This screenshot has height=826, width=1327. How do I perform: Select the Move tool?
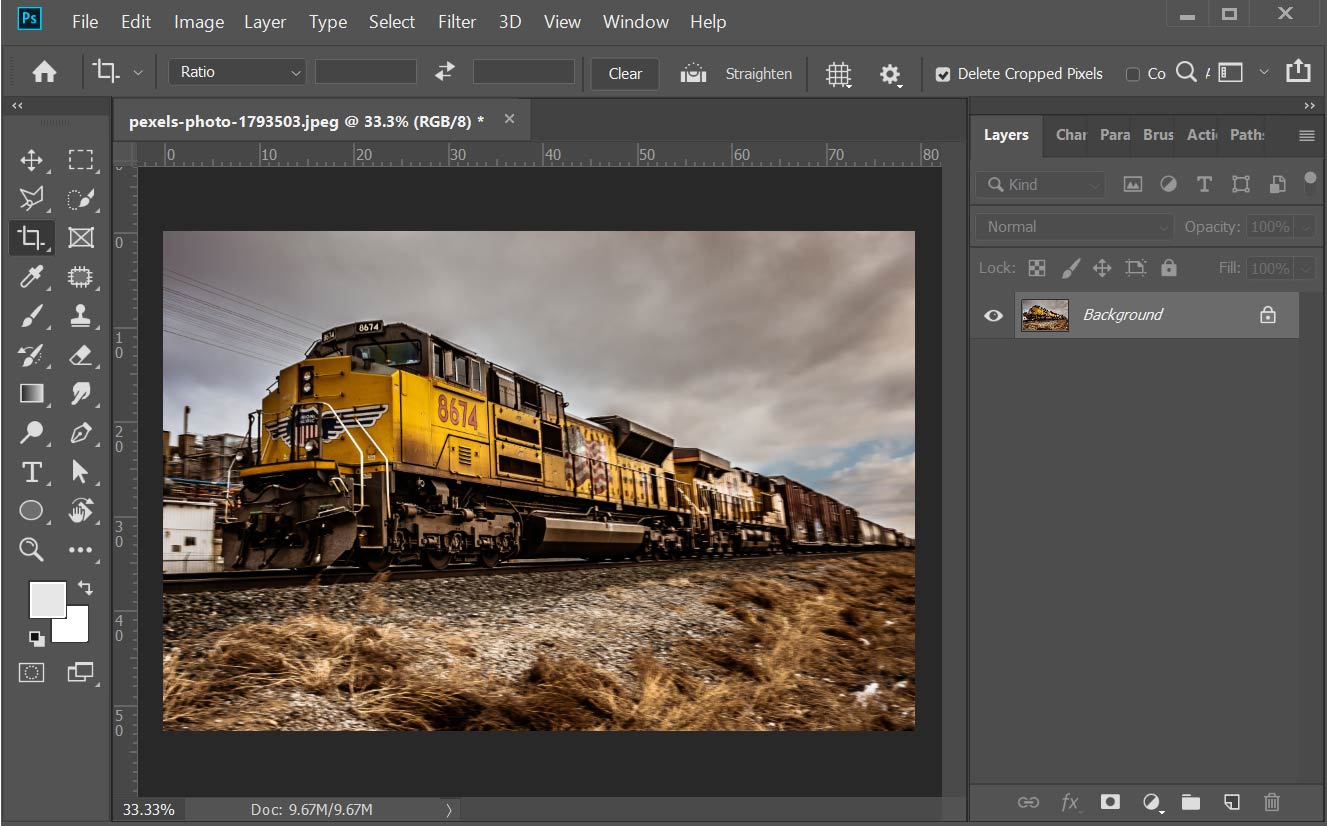pos(31,160)
